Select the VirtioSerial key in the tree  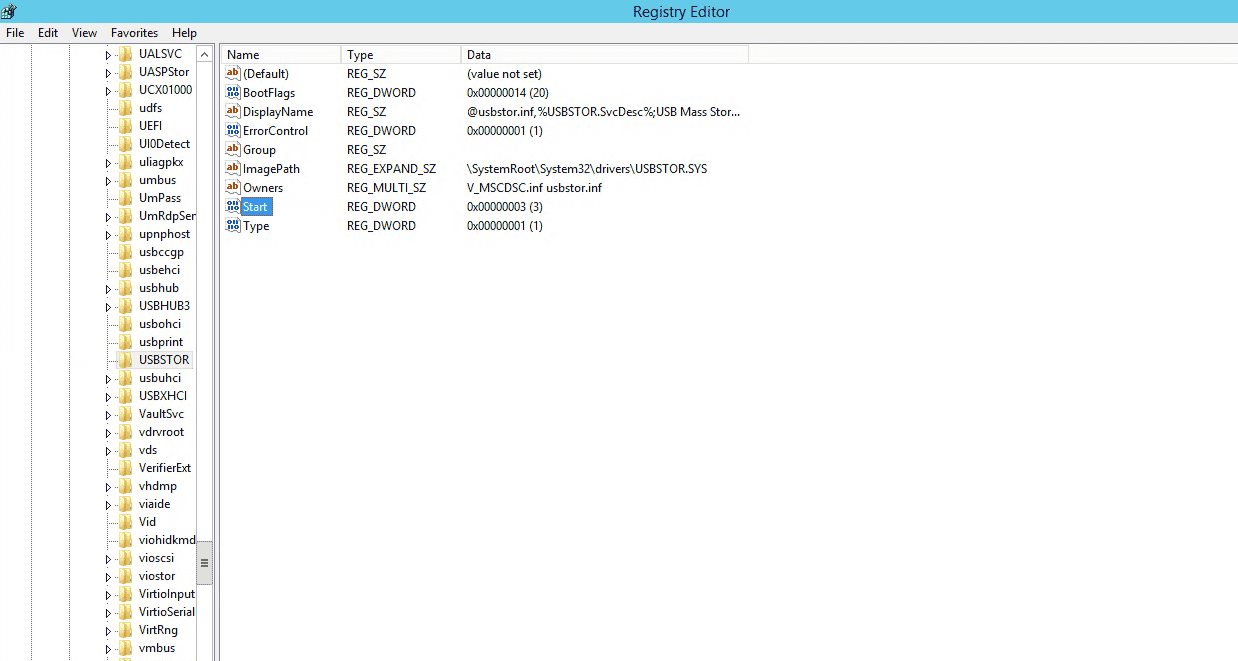pos(167,612)
